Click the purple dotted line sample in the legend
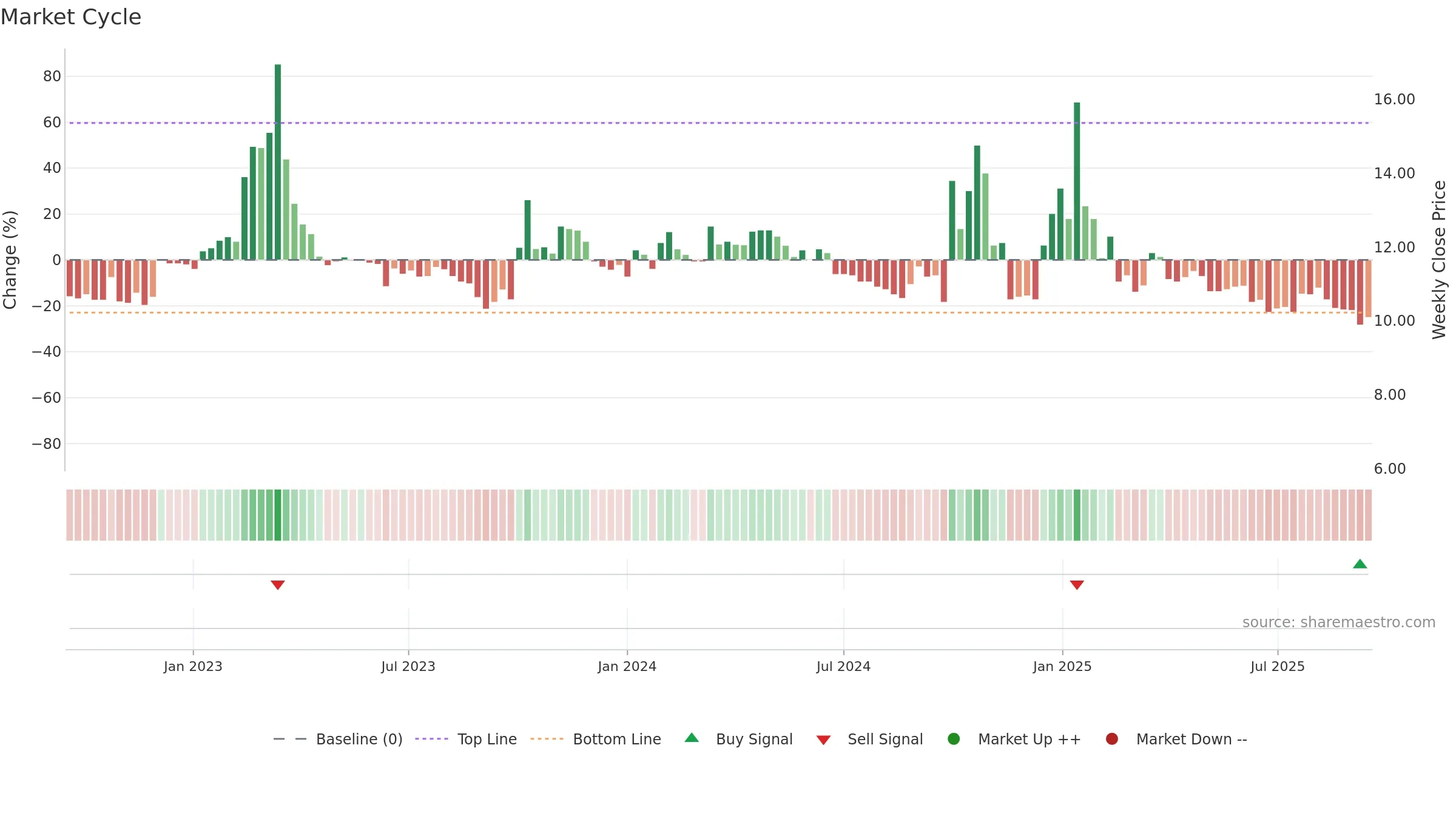 click(x=431, y=739)
